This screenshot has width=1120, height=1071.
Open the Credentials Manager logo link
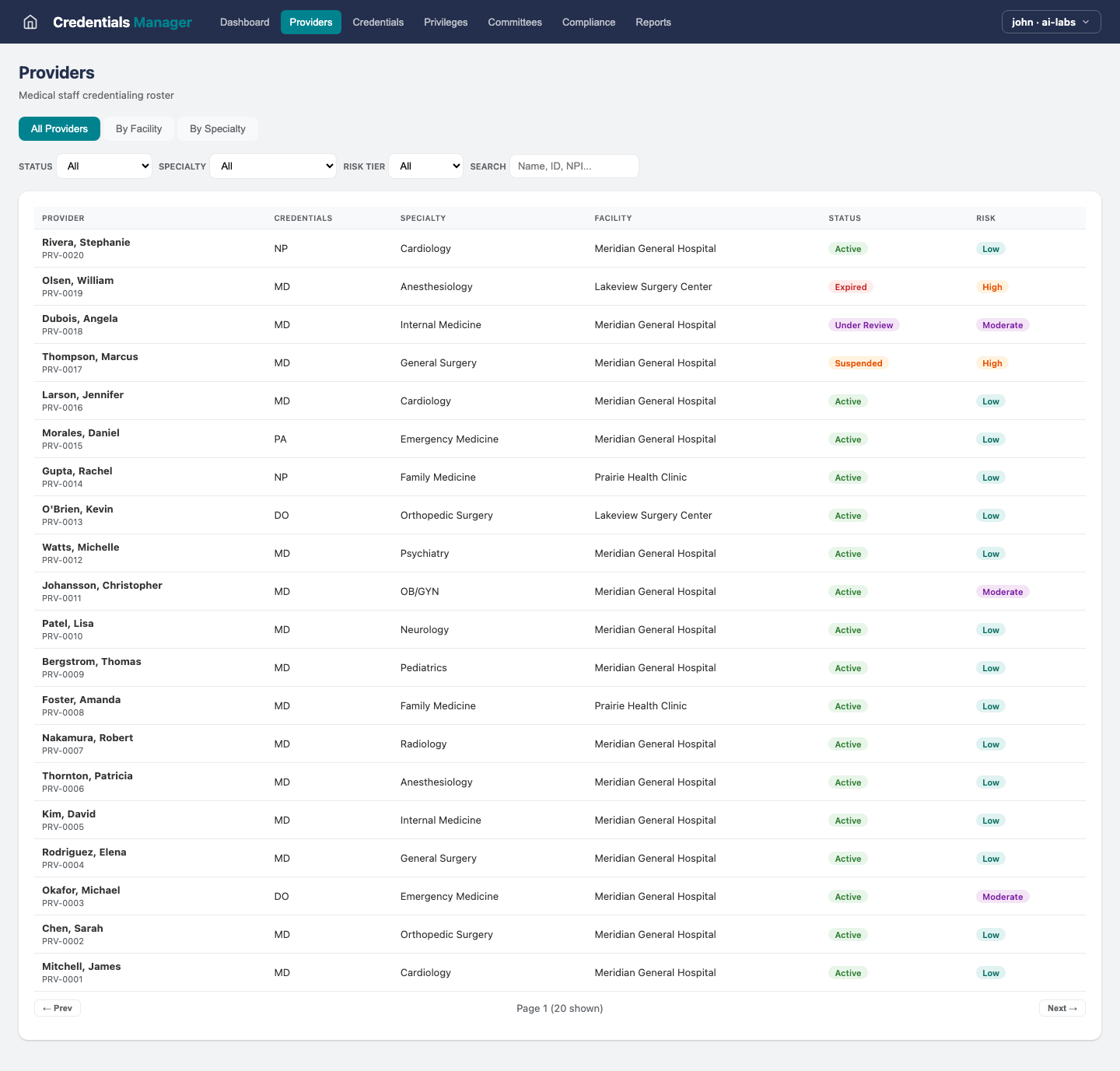(123, 23)
